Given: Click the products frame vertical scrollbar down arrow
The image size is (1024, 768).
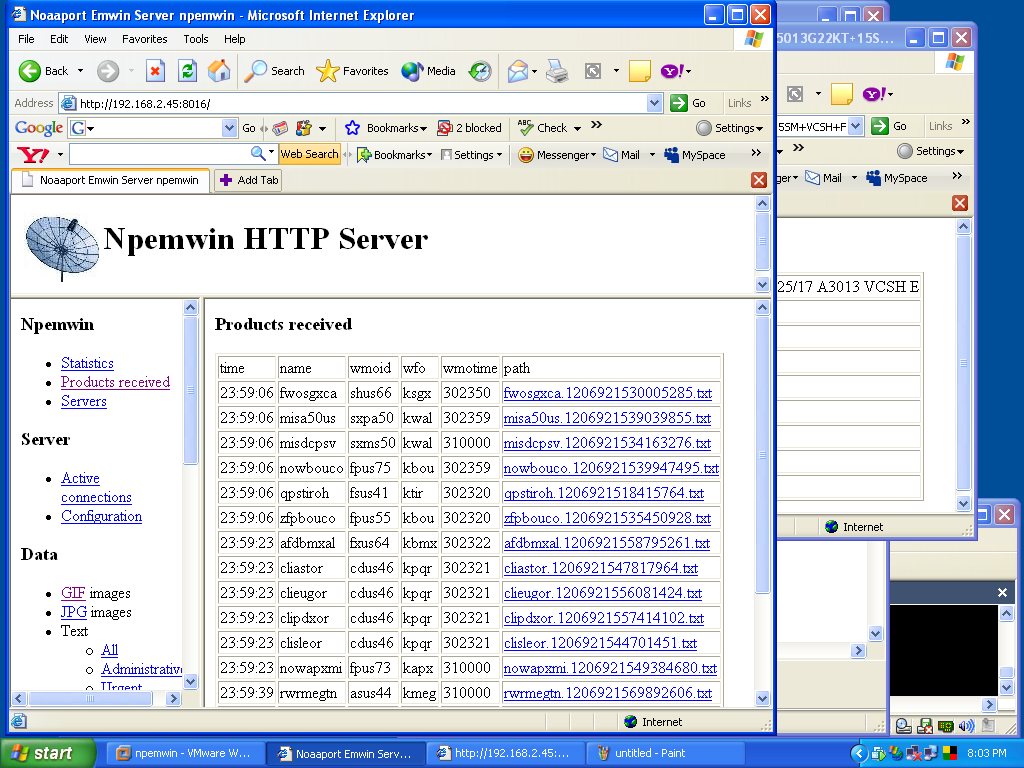Looking at the screenshot, I should click(762, 698).
